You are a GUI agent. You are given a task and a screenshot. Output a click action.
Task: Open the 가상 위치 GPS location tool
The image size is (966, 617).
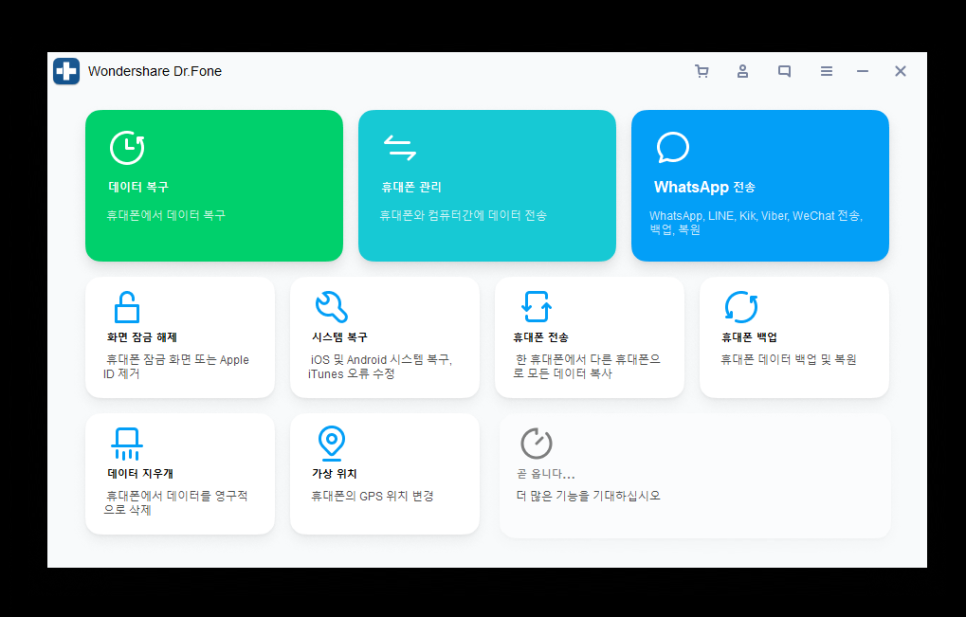[384, 473]
